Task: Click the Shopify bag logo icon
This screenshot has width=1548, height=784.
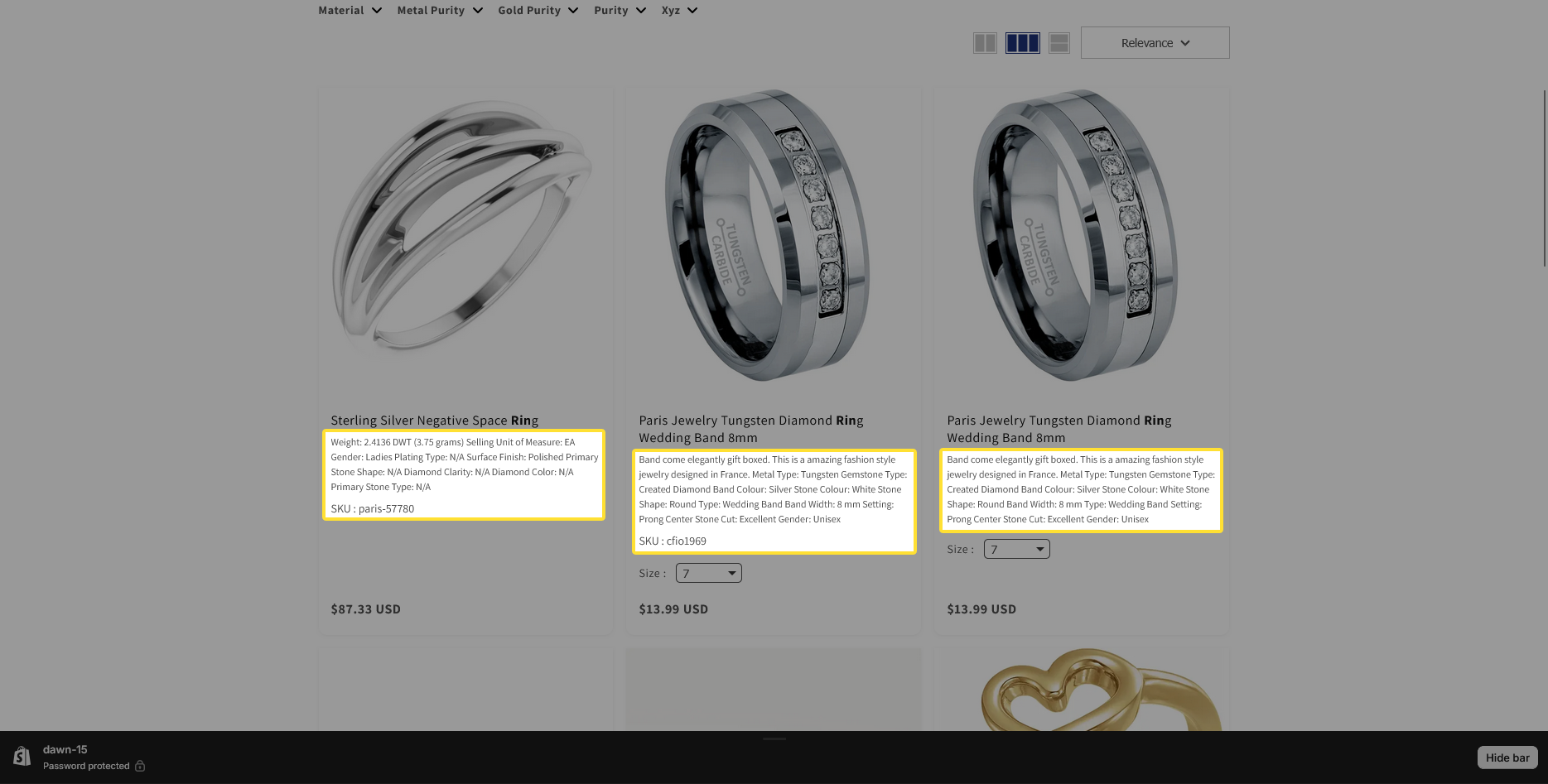Action: pos(22,756)
